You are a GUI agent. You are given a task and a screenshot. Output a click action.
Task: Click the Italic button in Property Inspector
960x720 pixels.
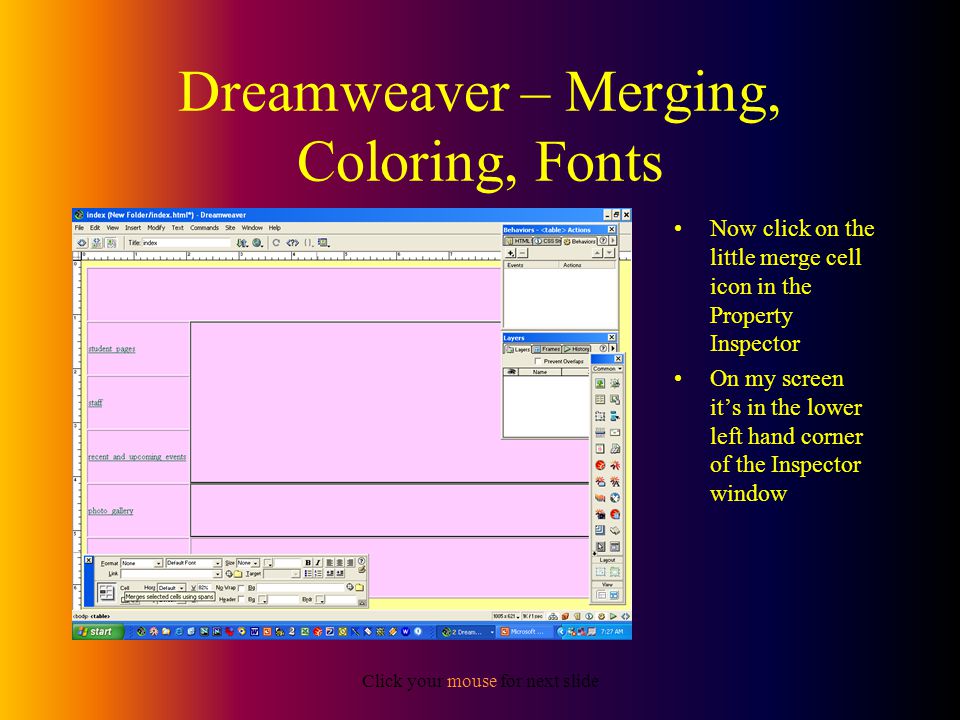tap(318, 563)
